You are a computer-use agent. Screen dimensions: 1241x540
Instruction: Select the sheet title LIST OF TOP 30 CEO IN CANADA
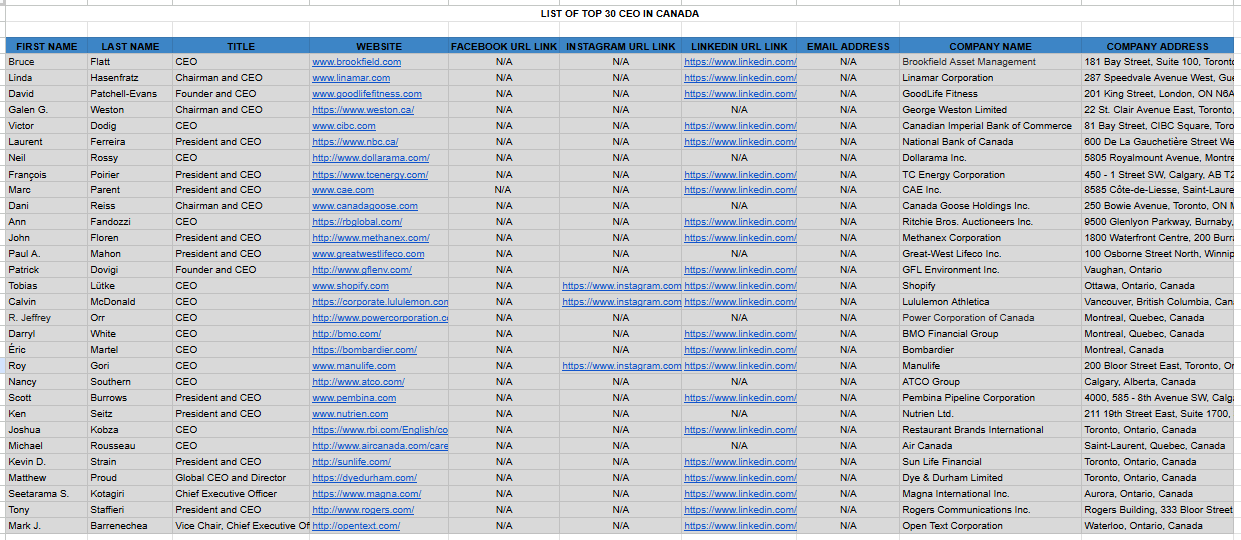click(620, 14)
